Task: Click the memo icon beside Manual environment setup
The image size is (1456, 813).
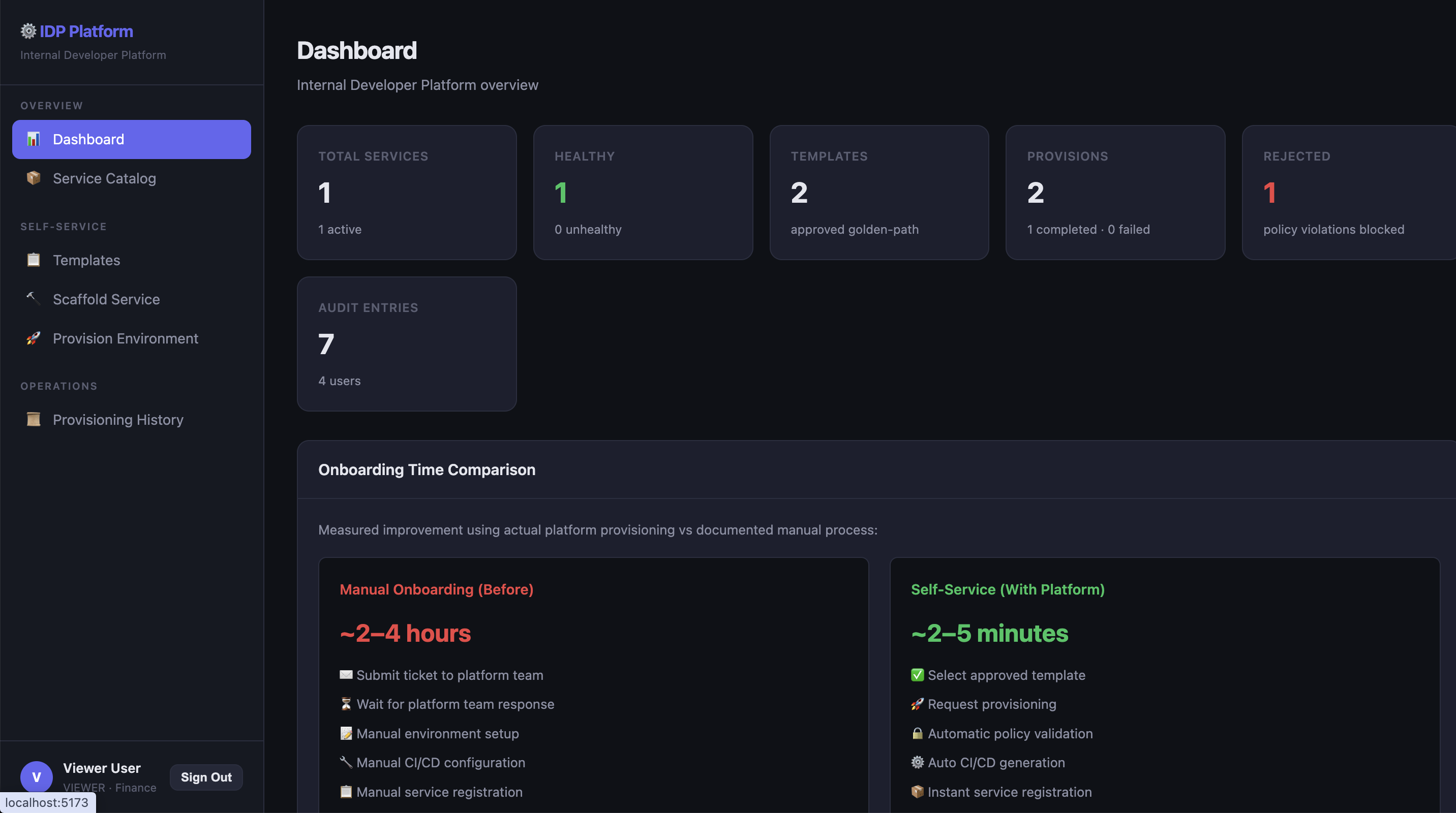Action: click(346, 733)
